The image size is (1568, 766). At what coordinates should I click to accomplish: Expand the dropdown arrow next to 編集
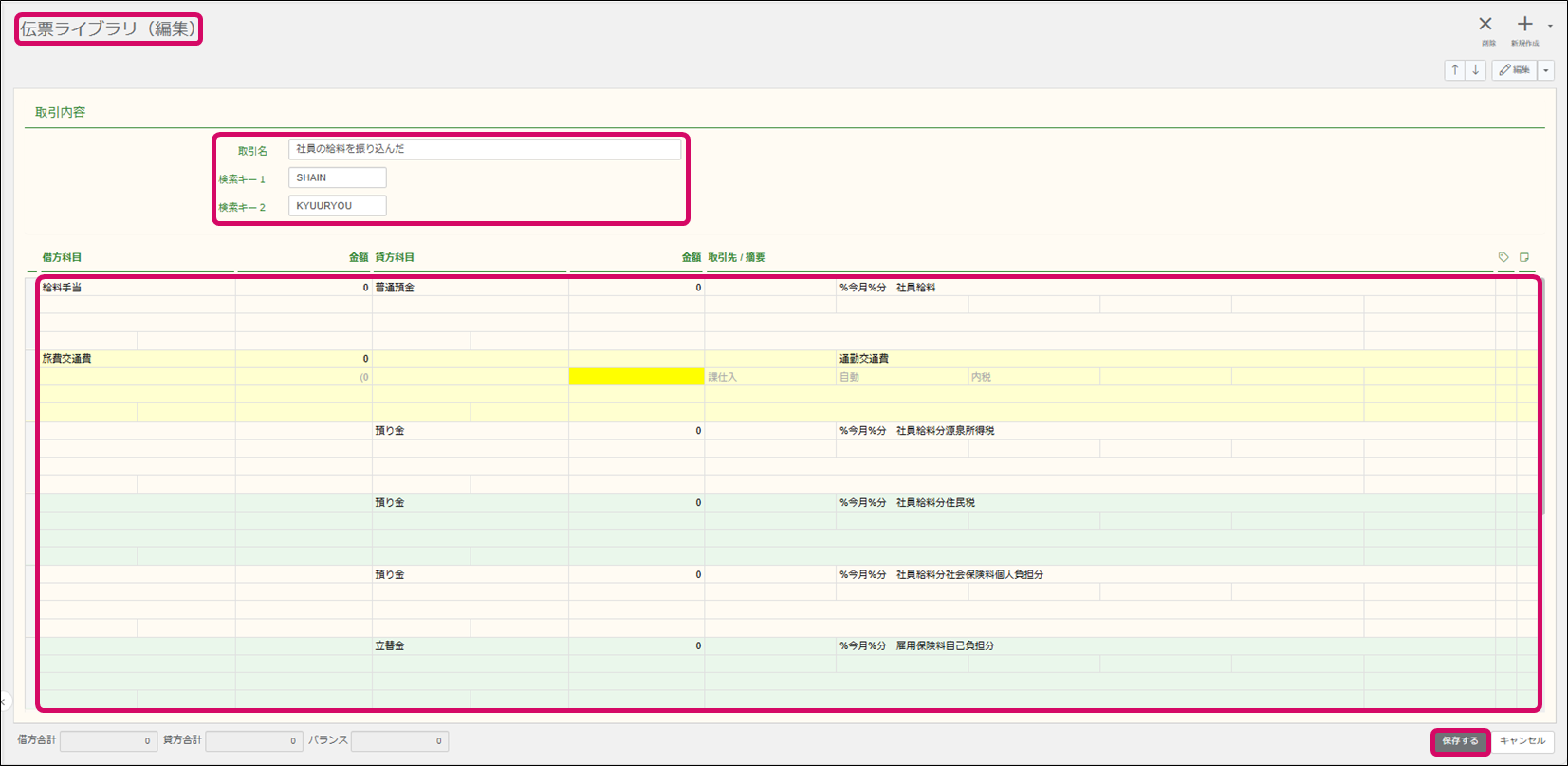[1546, 70]
